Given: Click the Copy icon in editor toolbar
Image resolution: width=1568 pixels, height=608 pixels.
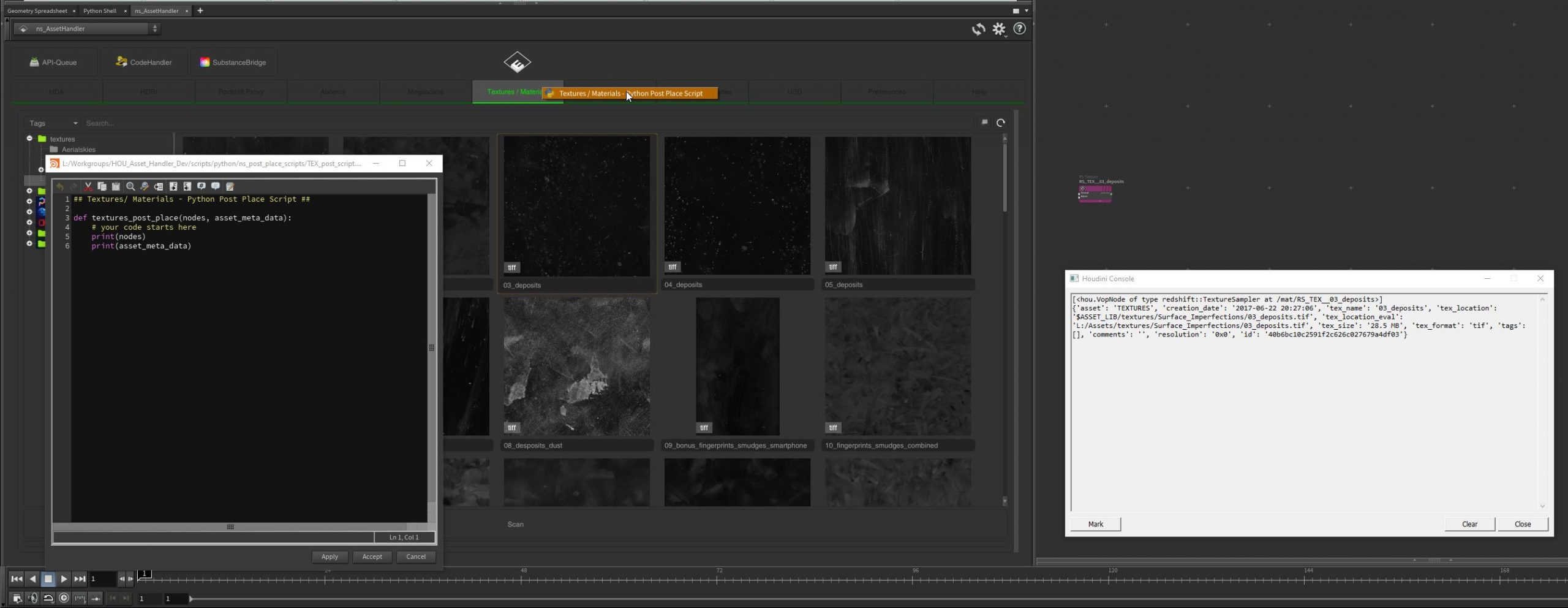Looking at the screenshot, I should tap(102, 186).
